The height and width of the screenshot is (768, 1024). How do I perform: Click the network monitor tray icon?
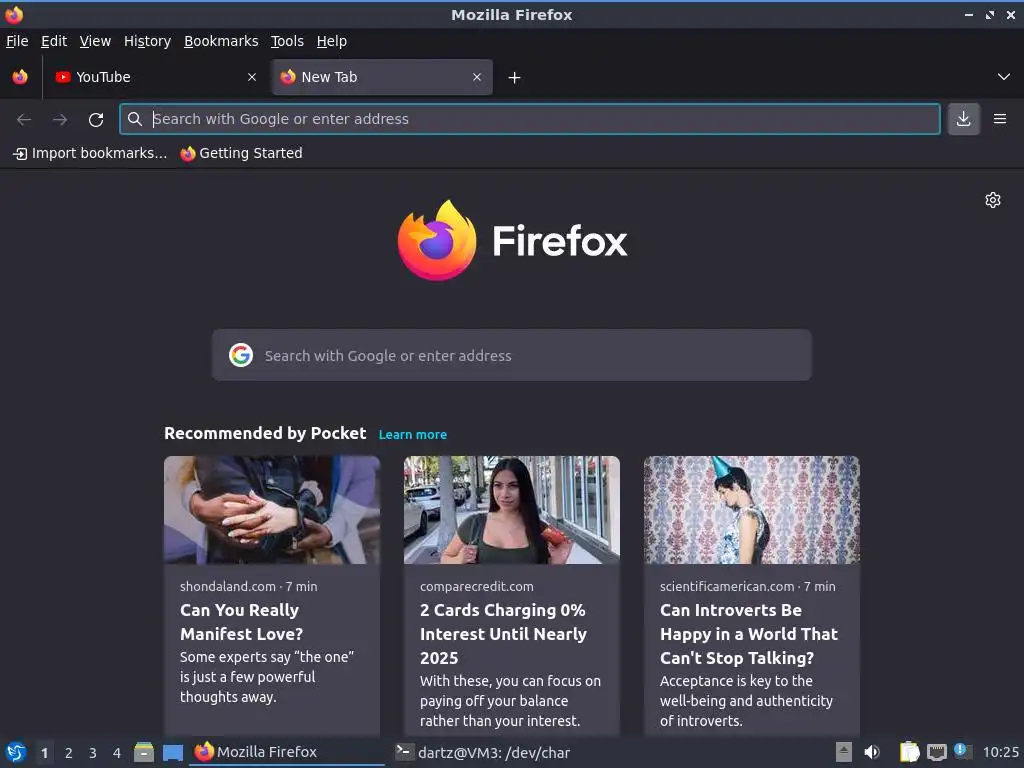(936, 752)
